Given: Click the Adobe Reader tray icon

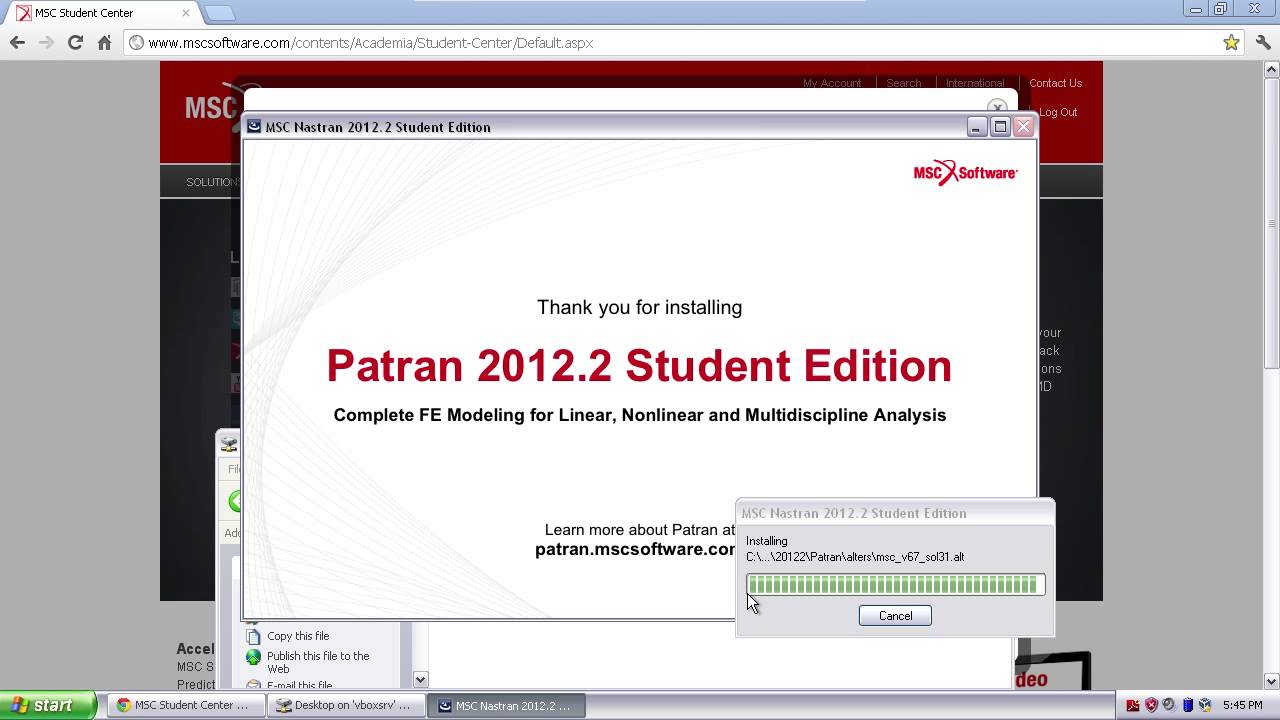Looking at the screenshot, I should point(1132,706).
